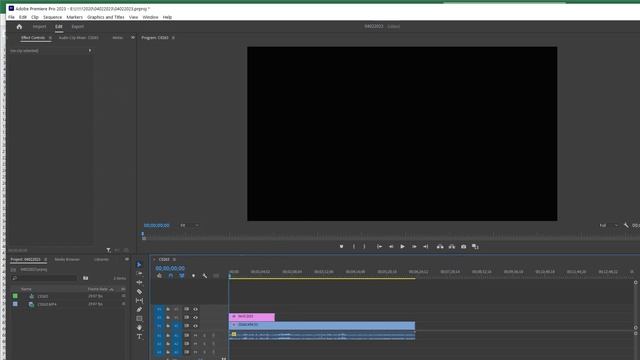
Task: Click Add Marker button under Program monitor
Action: 341,247
